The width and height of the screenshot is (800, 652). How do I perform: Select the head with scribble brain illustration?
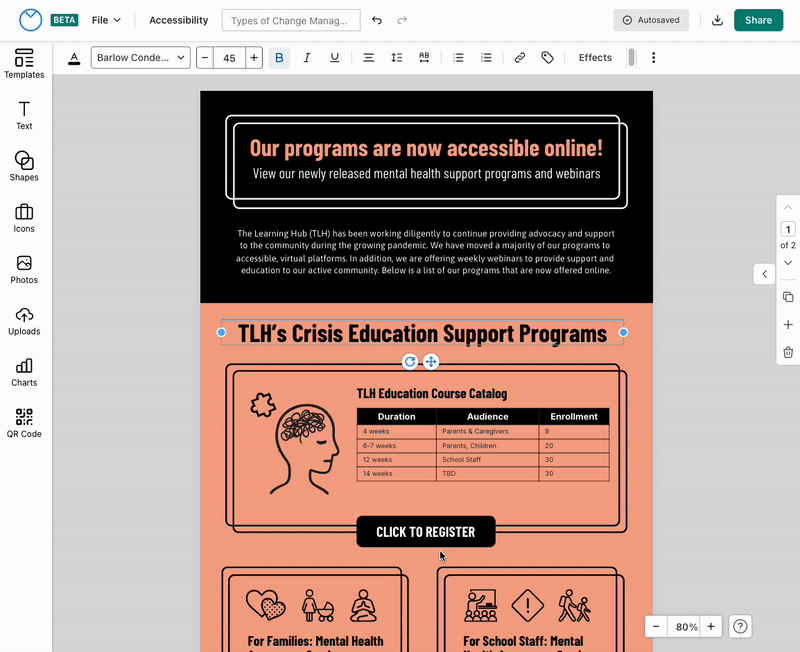coord(305,449)
